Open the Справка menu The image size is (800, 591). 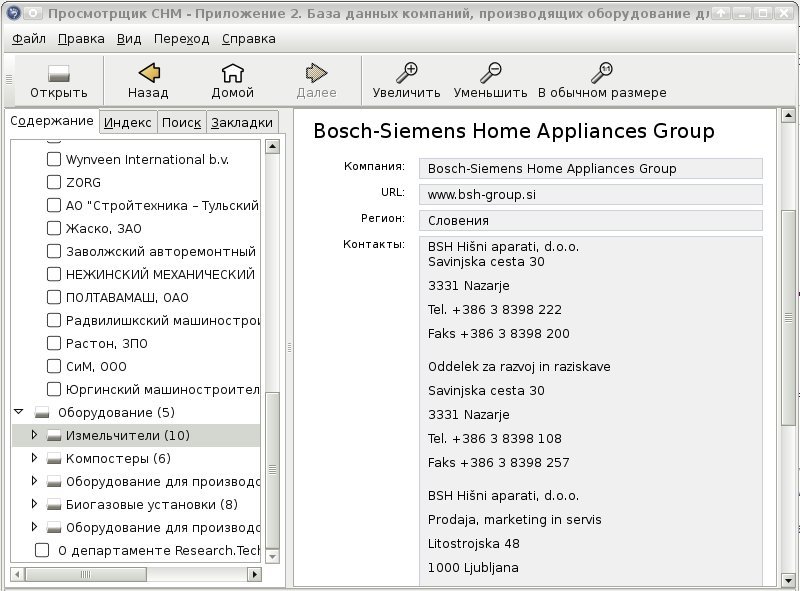pyautogui.click(x=248, y=39)
